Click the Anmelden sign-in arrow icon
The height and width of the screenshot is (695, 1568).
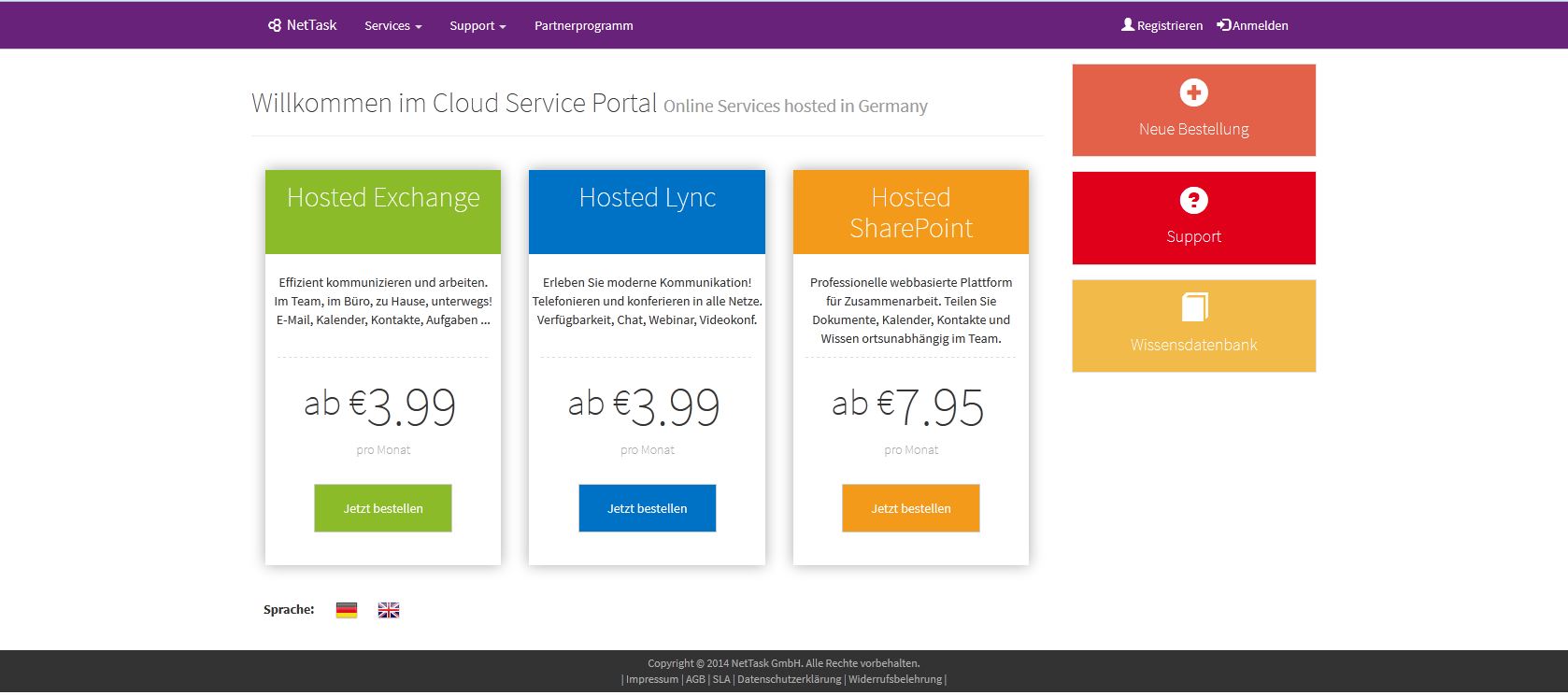point(1224,25)
